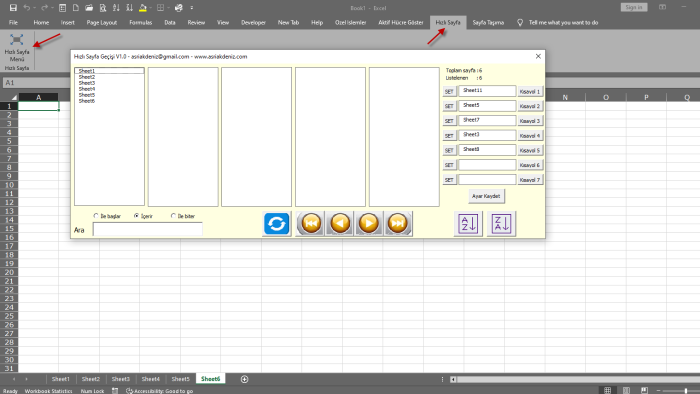Click the Ara search input field
This screenshot has height=394, width=700.
148,229
